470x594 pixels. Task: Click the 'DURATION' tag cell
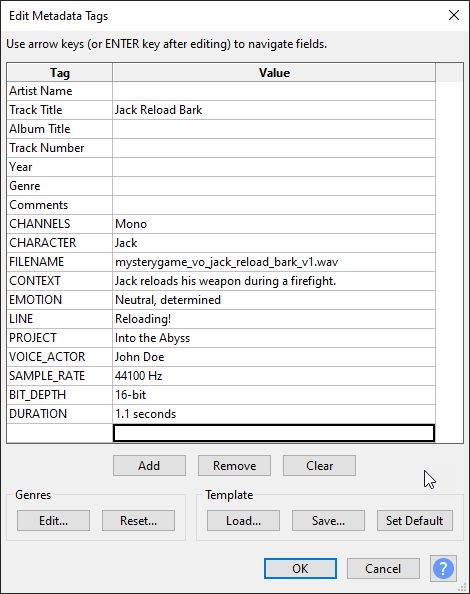59,414
